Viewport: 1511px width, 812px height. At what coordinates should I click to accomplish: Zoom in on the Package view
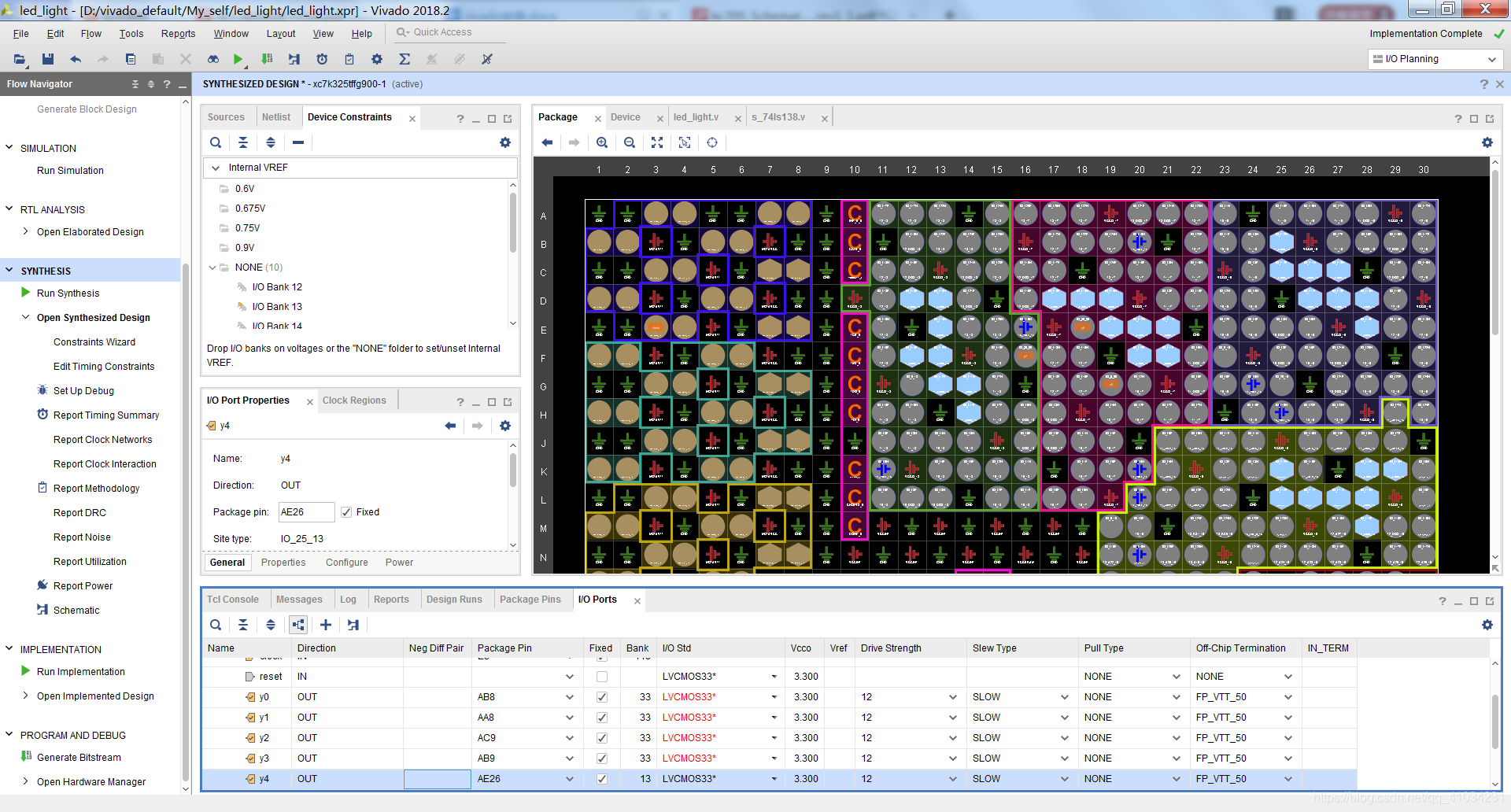pyautogui.click(x=602, y=142)
